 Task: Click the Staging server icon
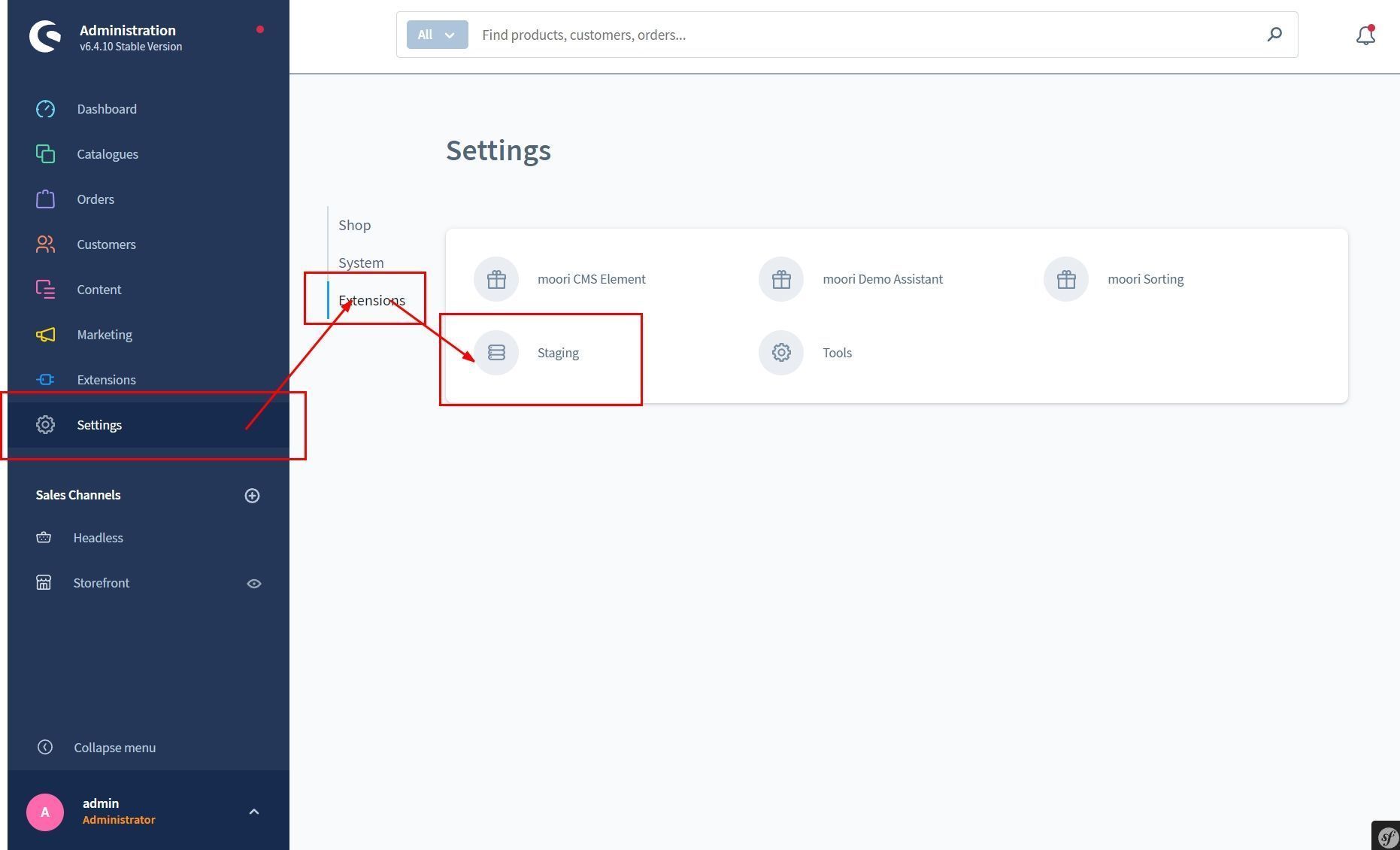(x=496, y=353)
